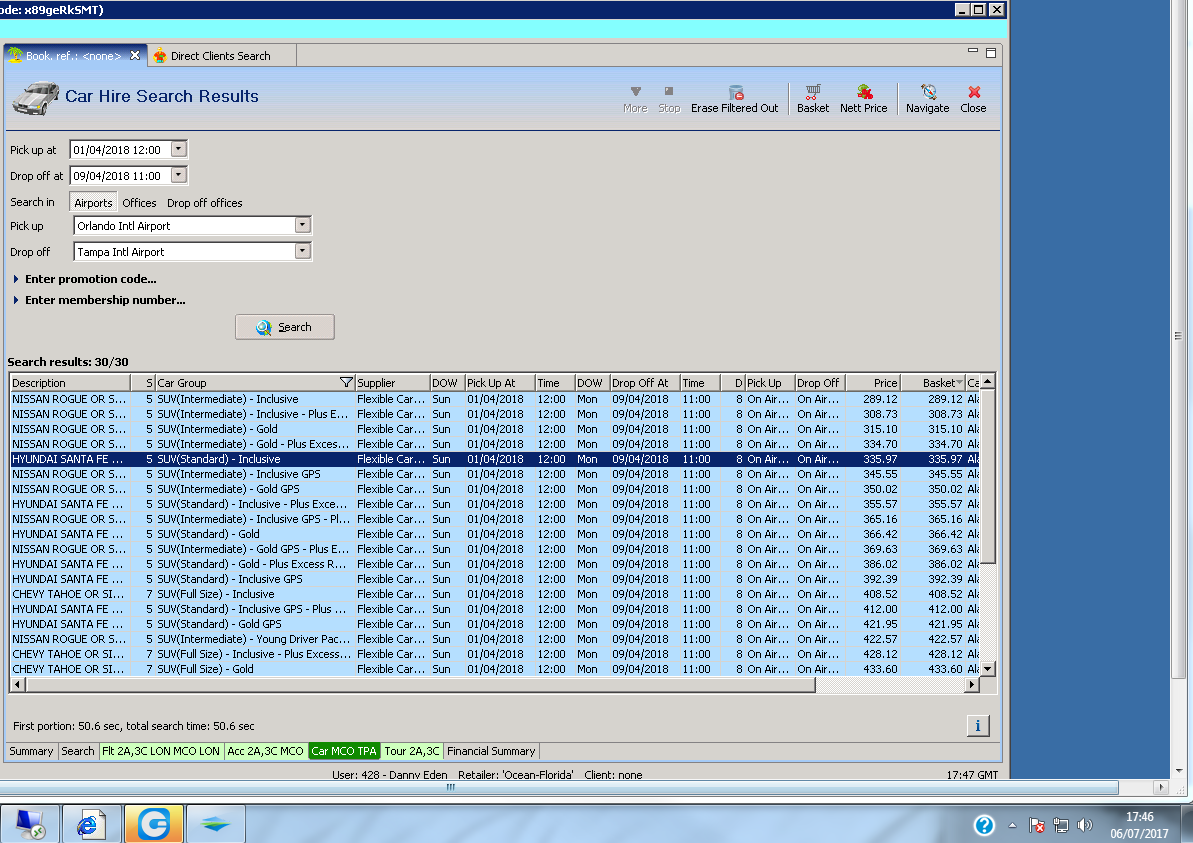1193x843 pixels.
Task: Click the More toolbar icon
Action: click(635, 100)
